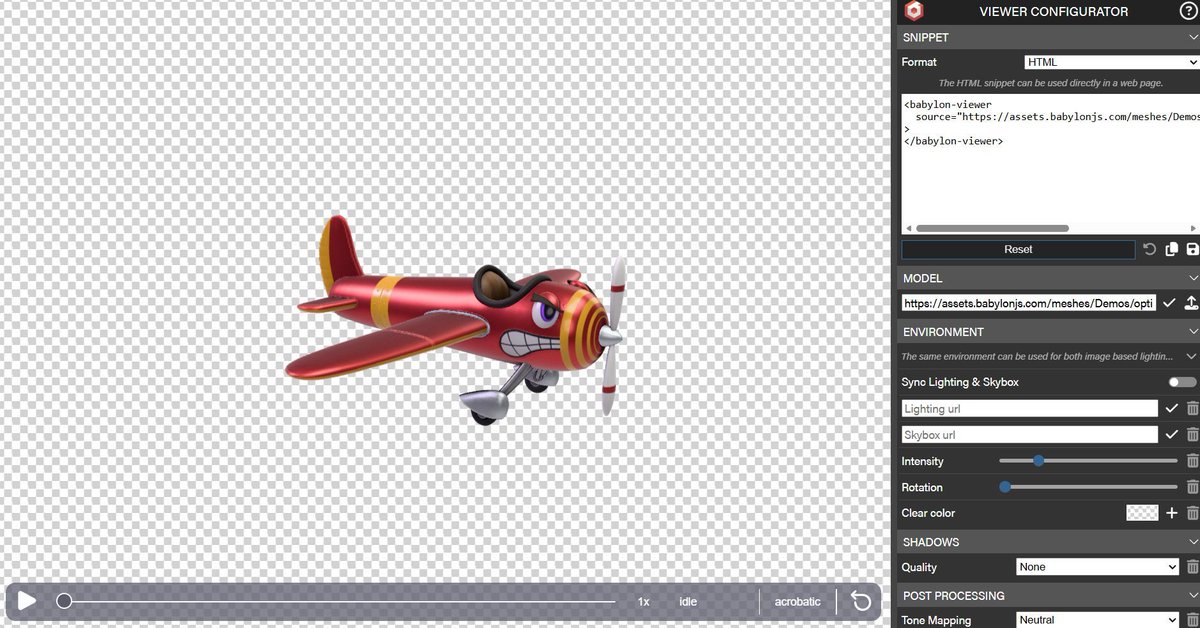The width and height of the screenshot is (1200, 628).
Task: Click the HTML snippet usage note text
Action: [1050, 84]
